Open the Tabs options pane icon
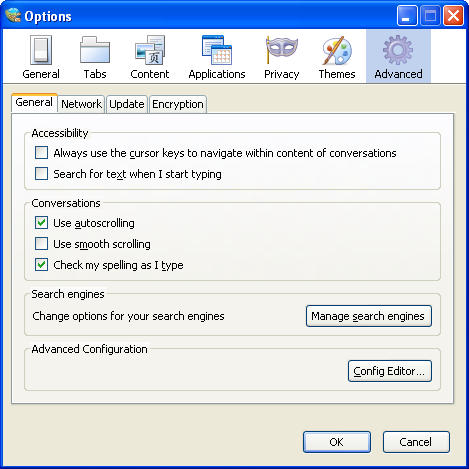The image size is (469, 469). point(95,57)
